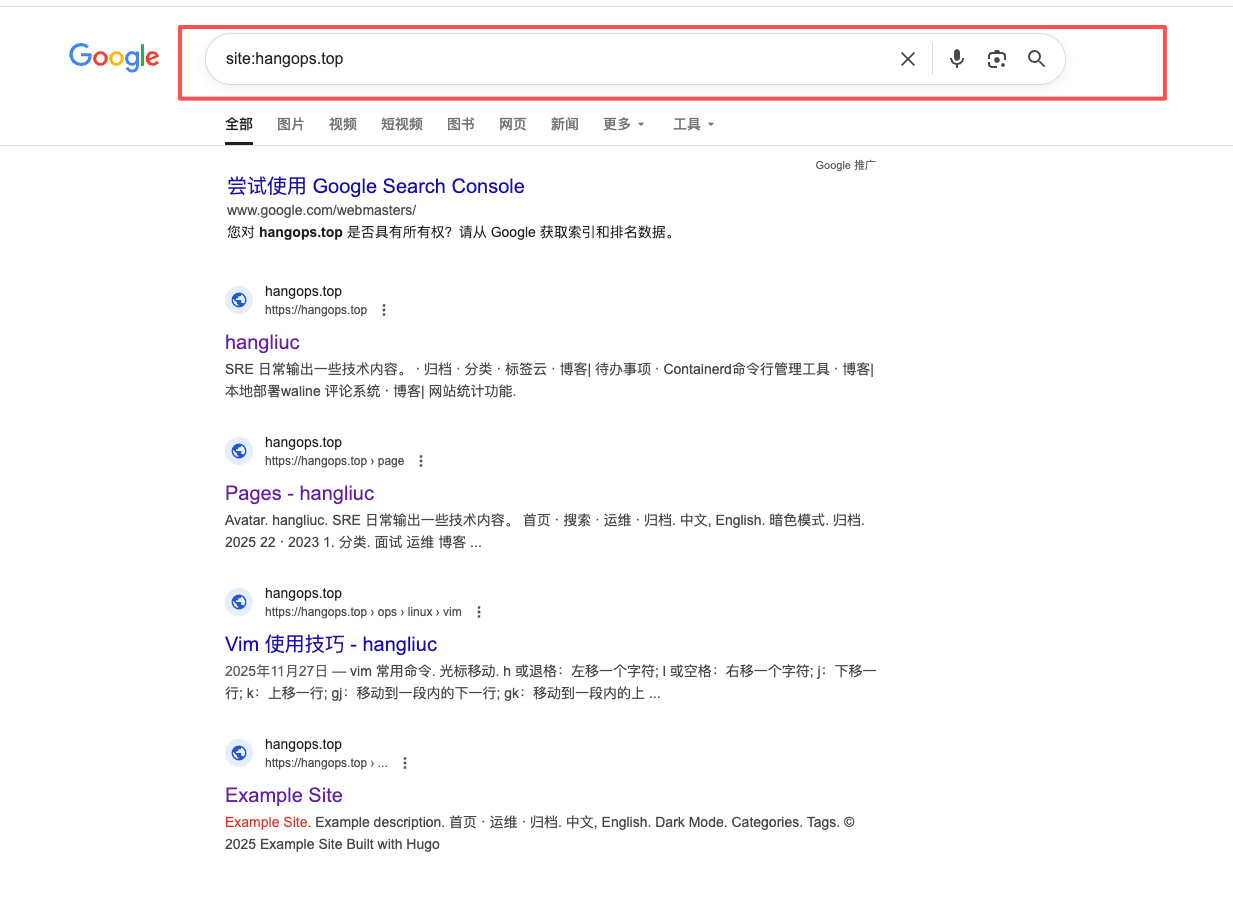Expand the 更多 dropdown menu
Screen dimensions: 1233x899
[621, 124]
